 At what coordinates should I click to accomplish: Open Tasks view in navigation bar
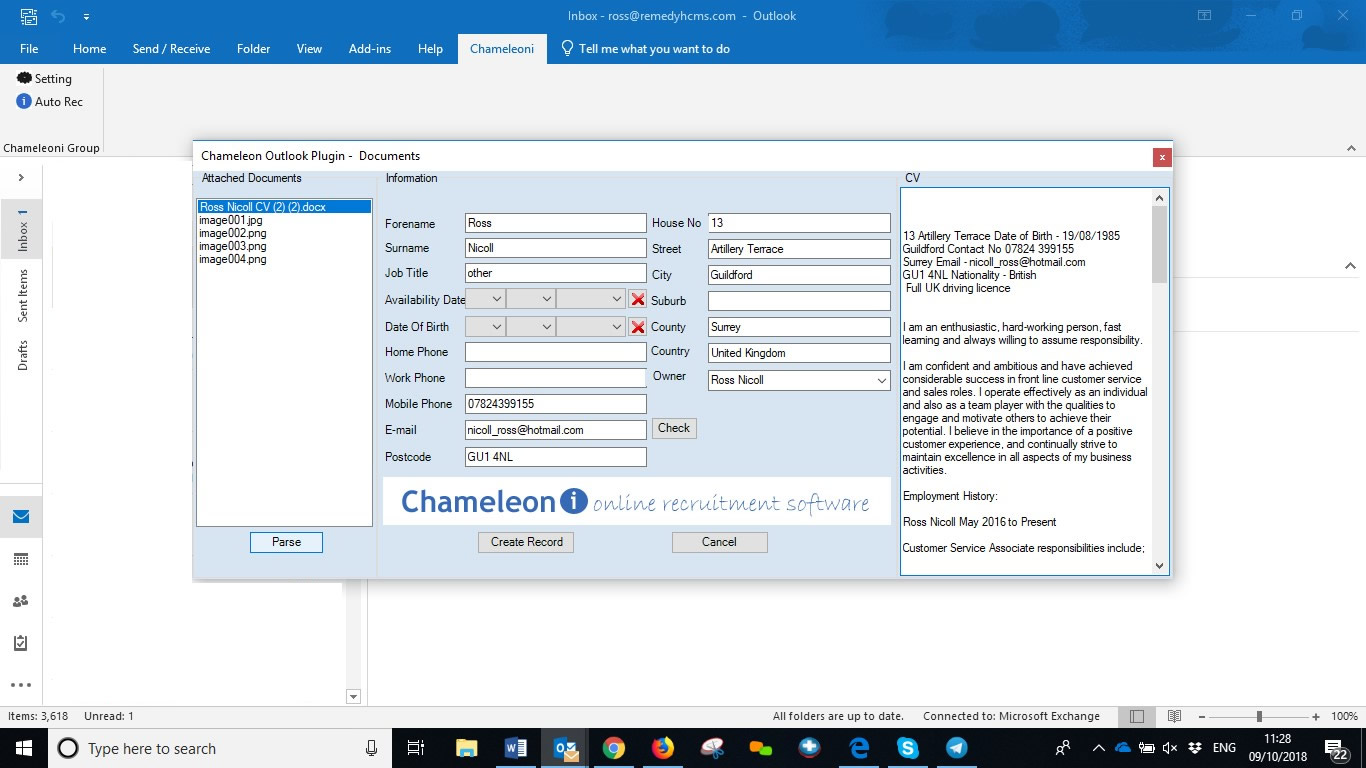click(21, 643)
